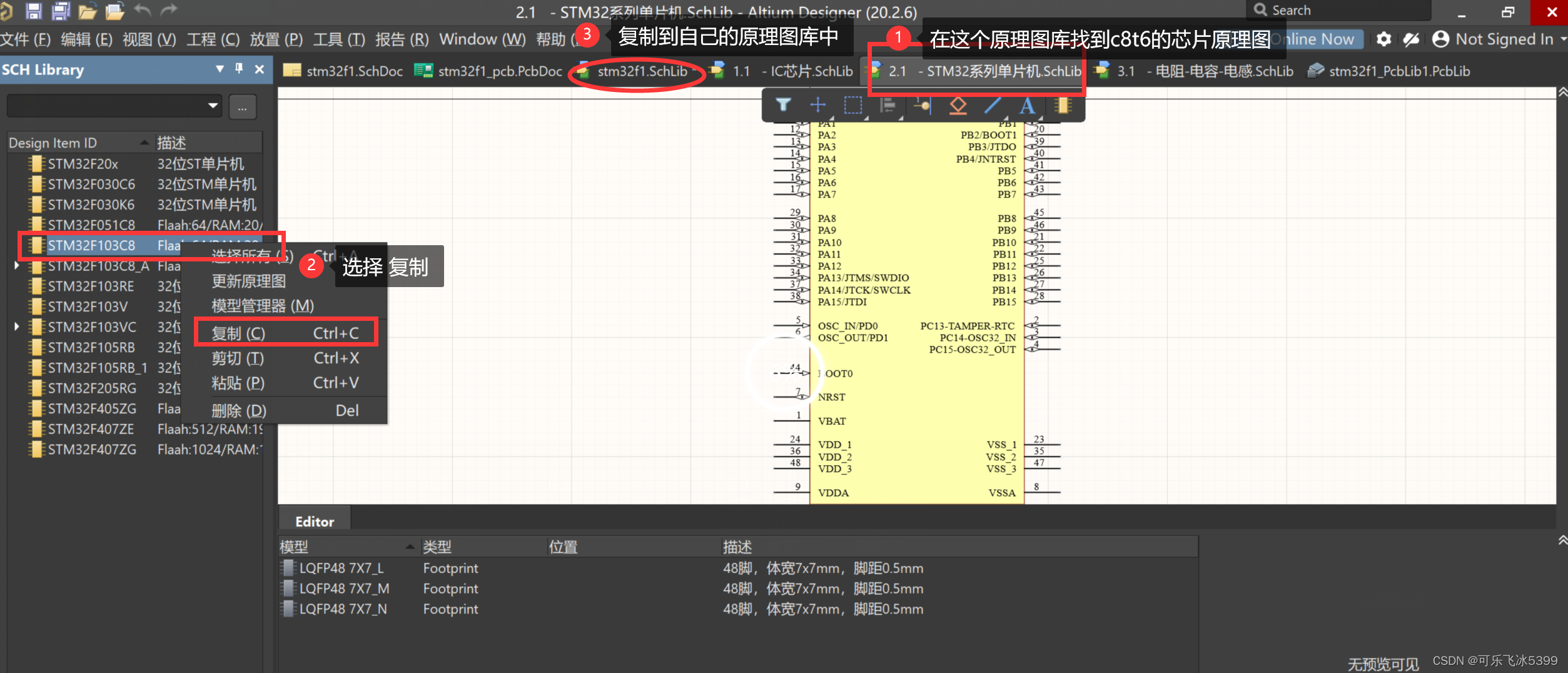Expand the STM32F103VC tree item
The width and height of the screenshot is (1568, 673).
pyautogui.click(x=17, y=326)
